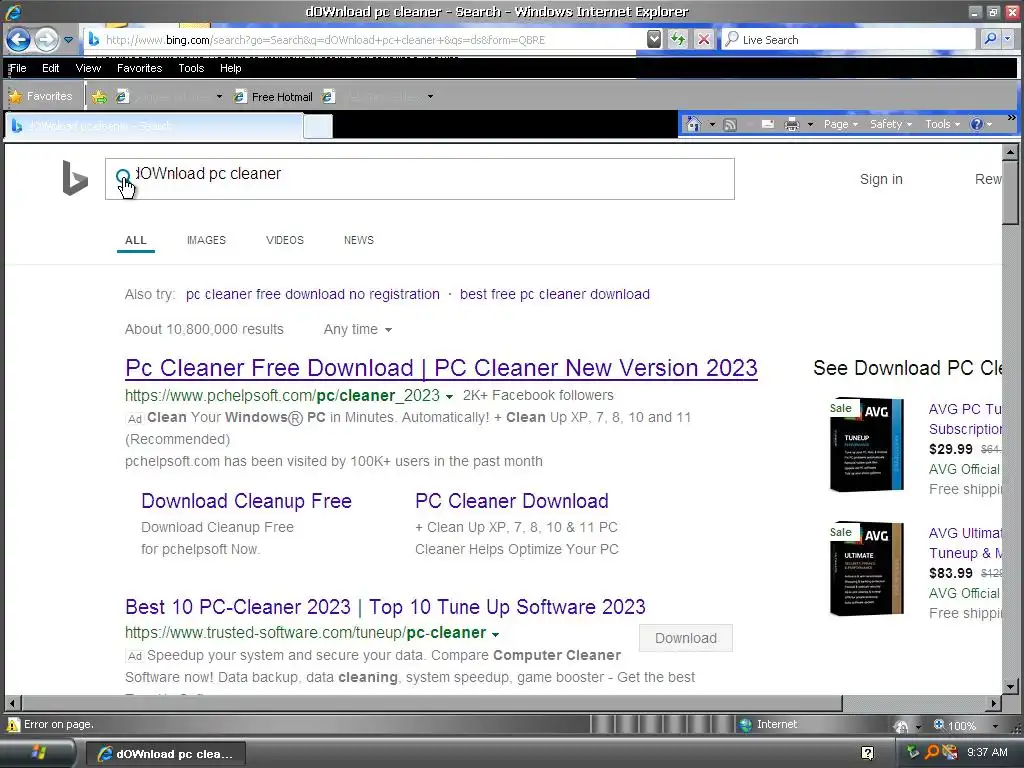This screenshot has height=768, width=1024.
Task: Click pc cleaner free download no registration suggestion
Action: [x=313, y=294]
